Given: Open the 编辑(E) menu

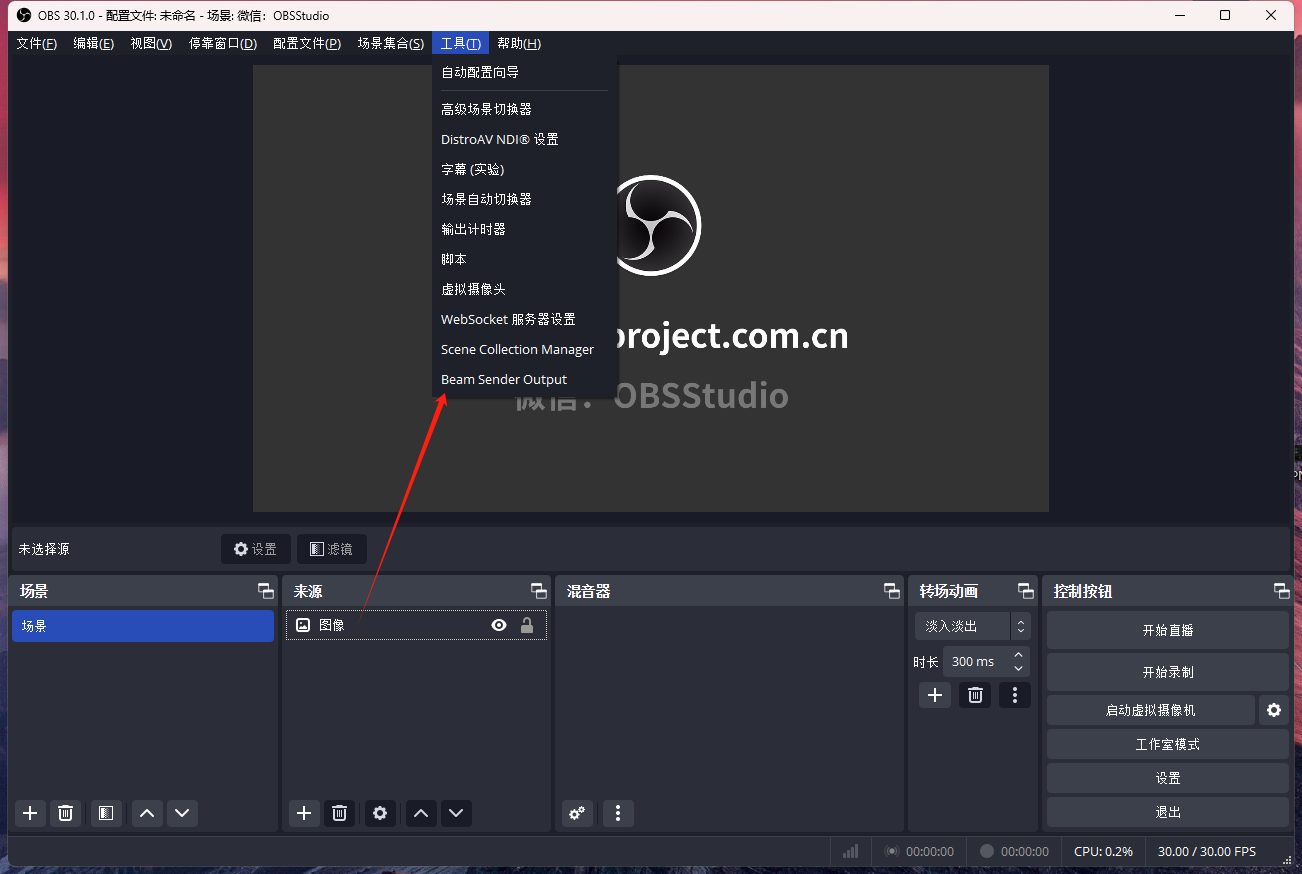Looking at the screenshot, I should [x=93, y=43].
